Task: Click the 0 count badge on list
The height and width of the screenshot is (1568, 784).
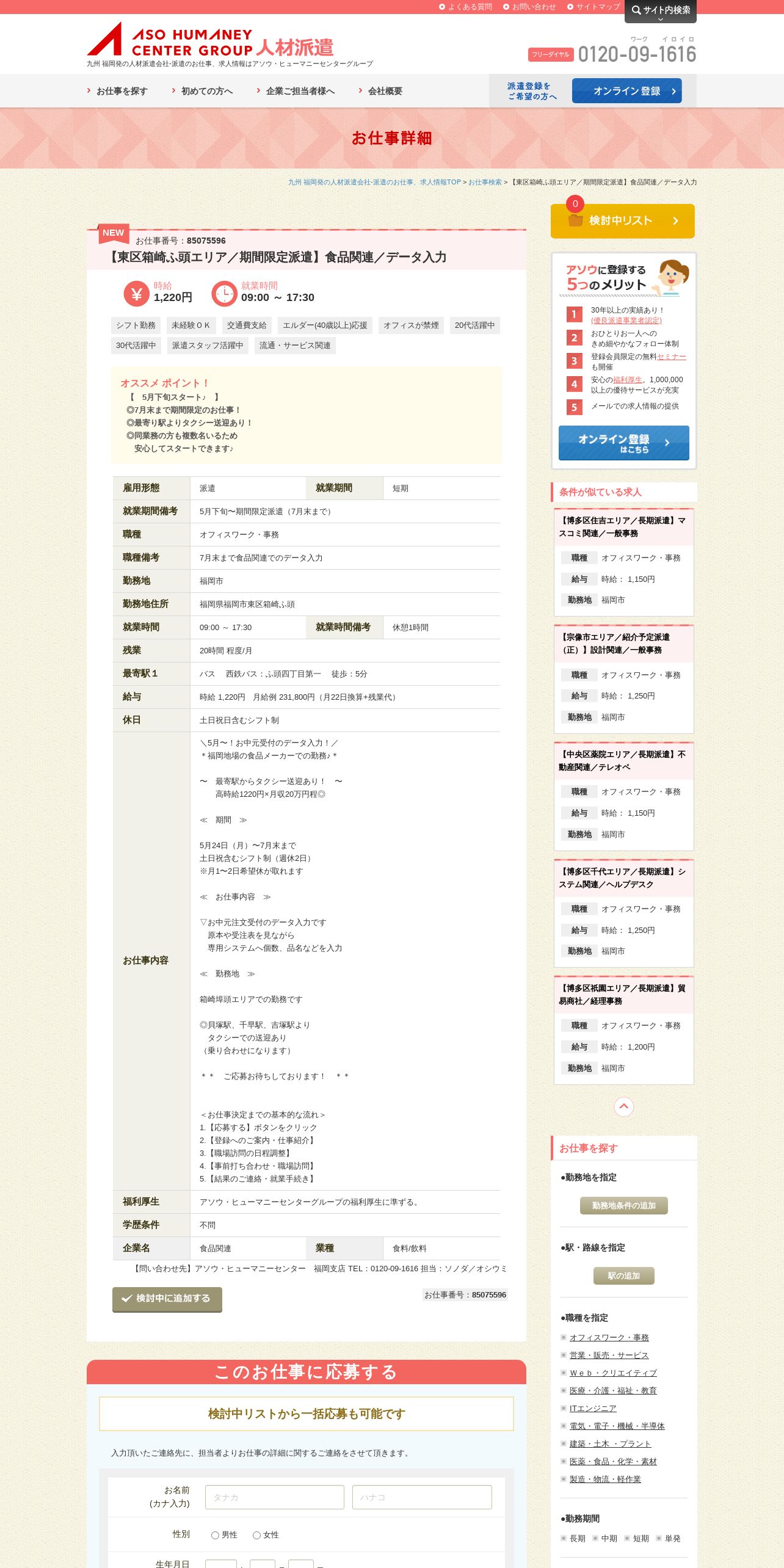Action: coord(575,204)
